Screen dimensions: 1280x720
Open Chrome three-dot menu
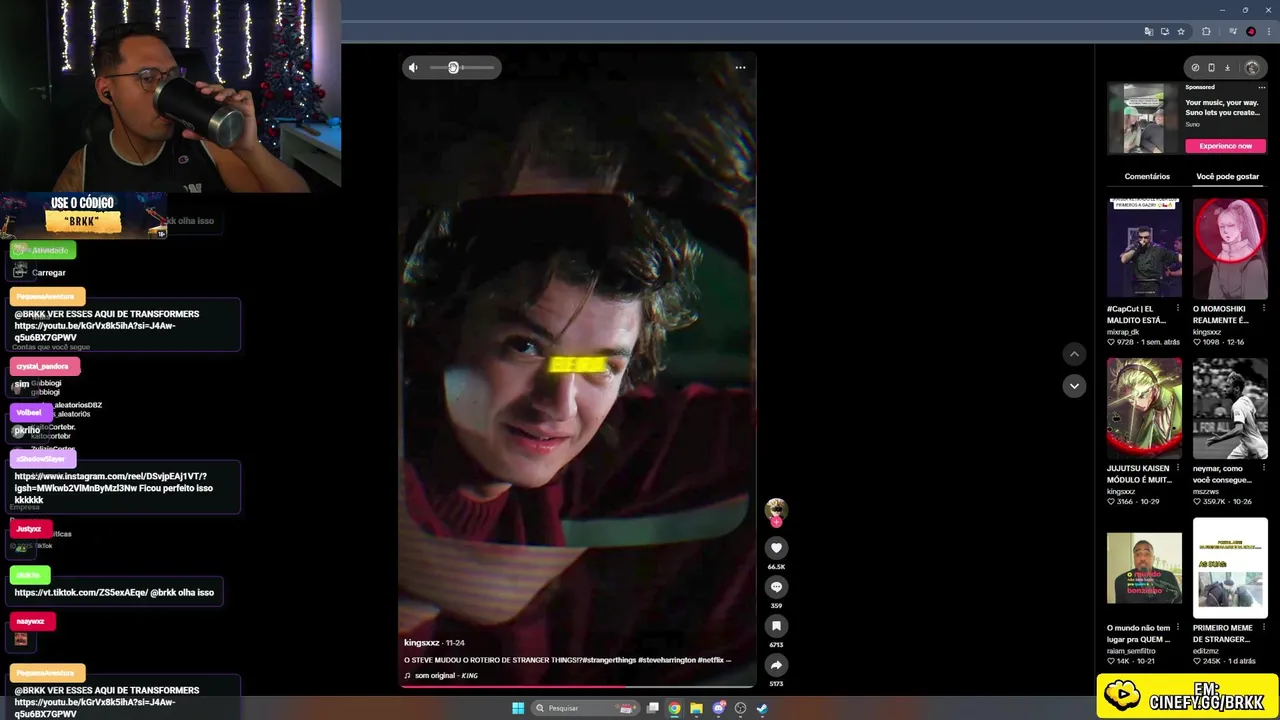pyautogui.click(x=1268, y=32)
